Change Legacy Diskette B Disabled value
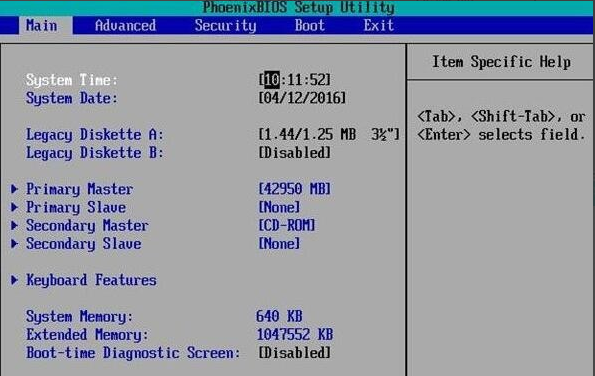 [294, 153]
